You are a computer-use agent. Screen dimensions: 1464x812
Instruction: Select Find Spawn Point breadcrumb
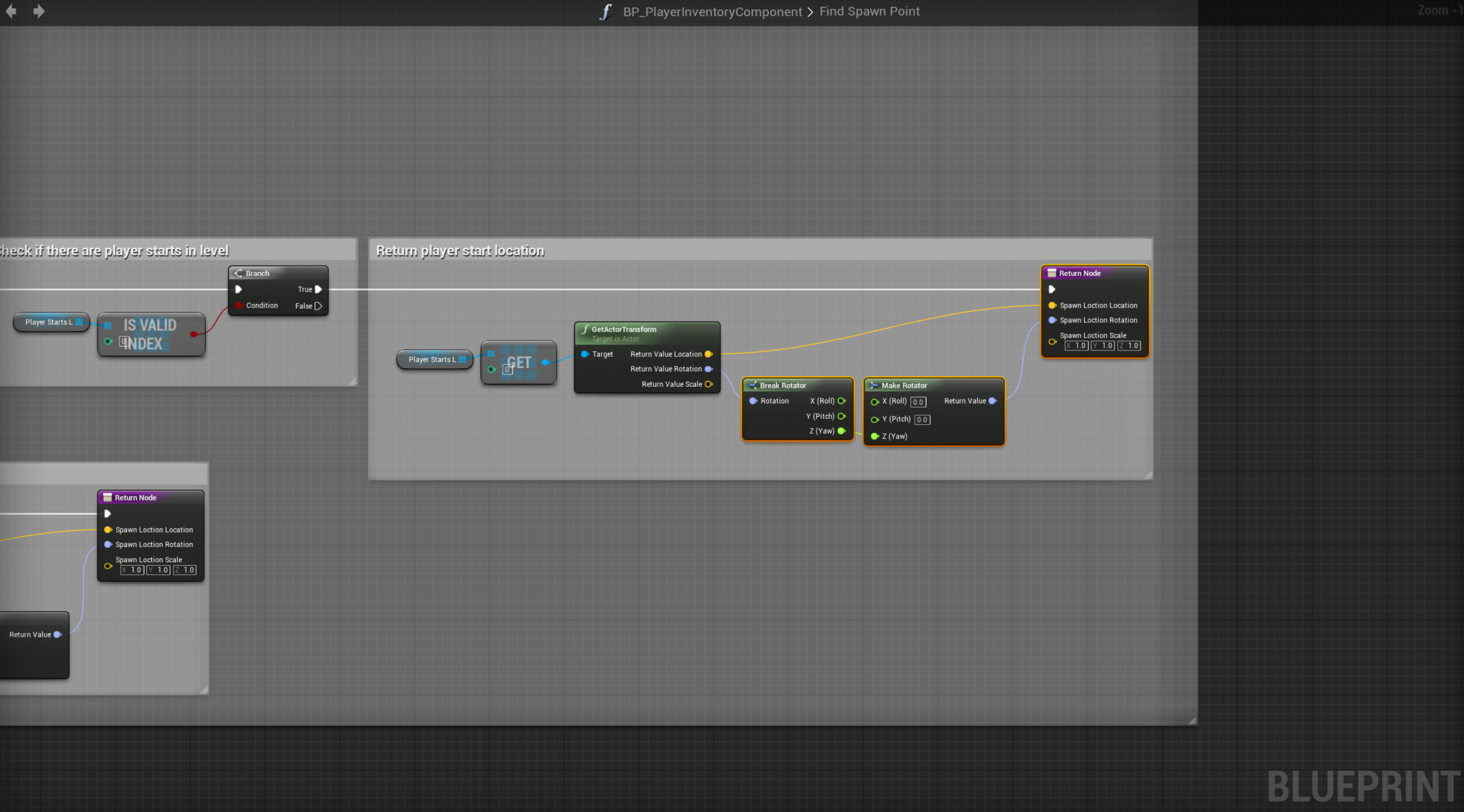click(x=869, y=11)
